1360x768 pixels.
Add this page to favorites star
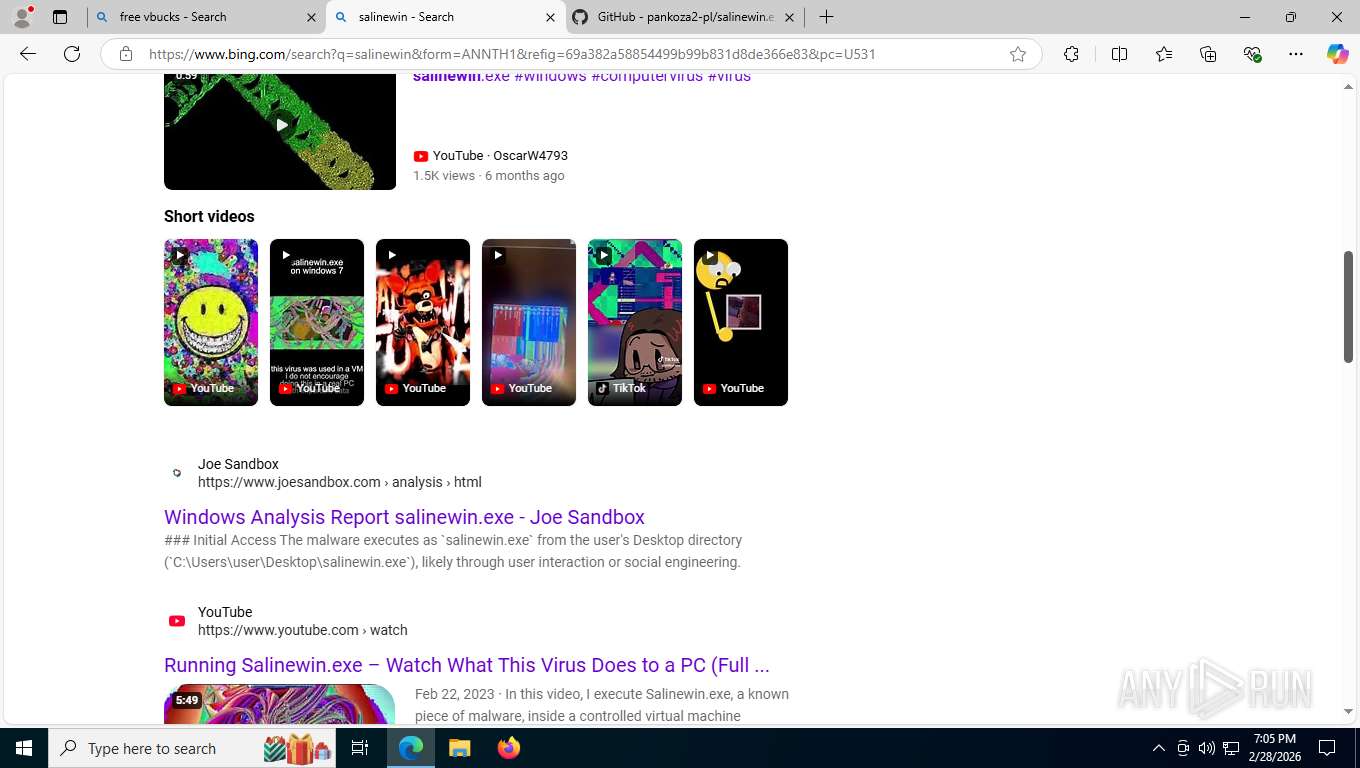click(x=1018, y=54)
